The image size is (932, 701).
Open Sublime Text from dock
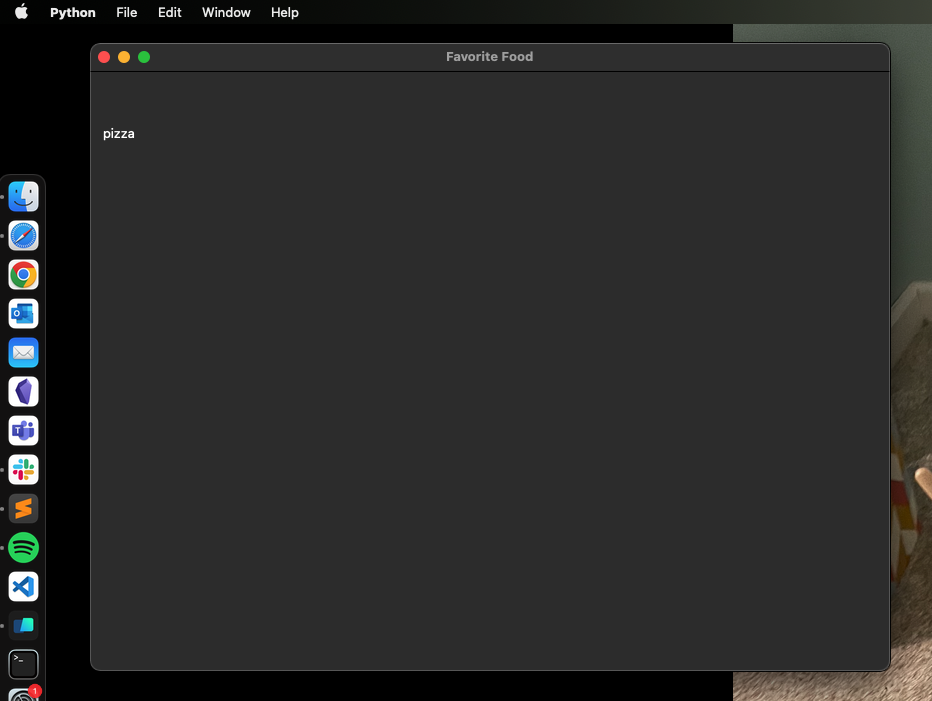(x=23, y=509)
